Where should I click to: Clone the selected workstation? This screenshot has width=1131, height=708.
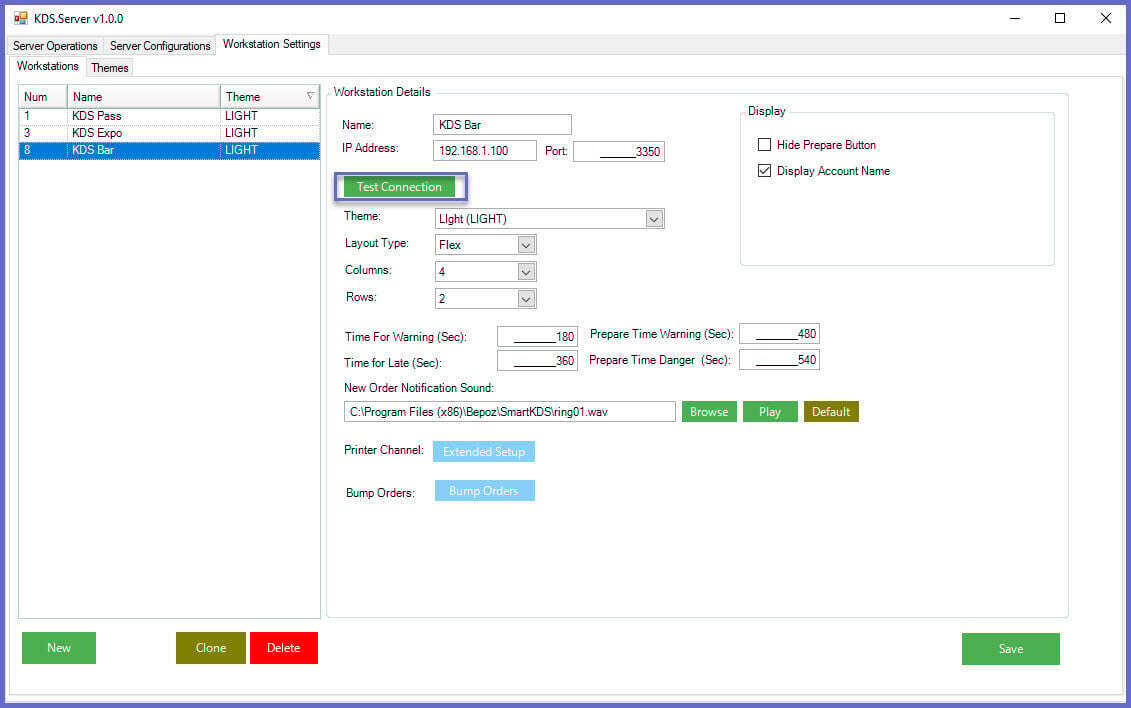(x=211, y=648)
